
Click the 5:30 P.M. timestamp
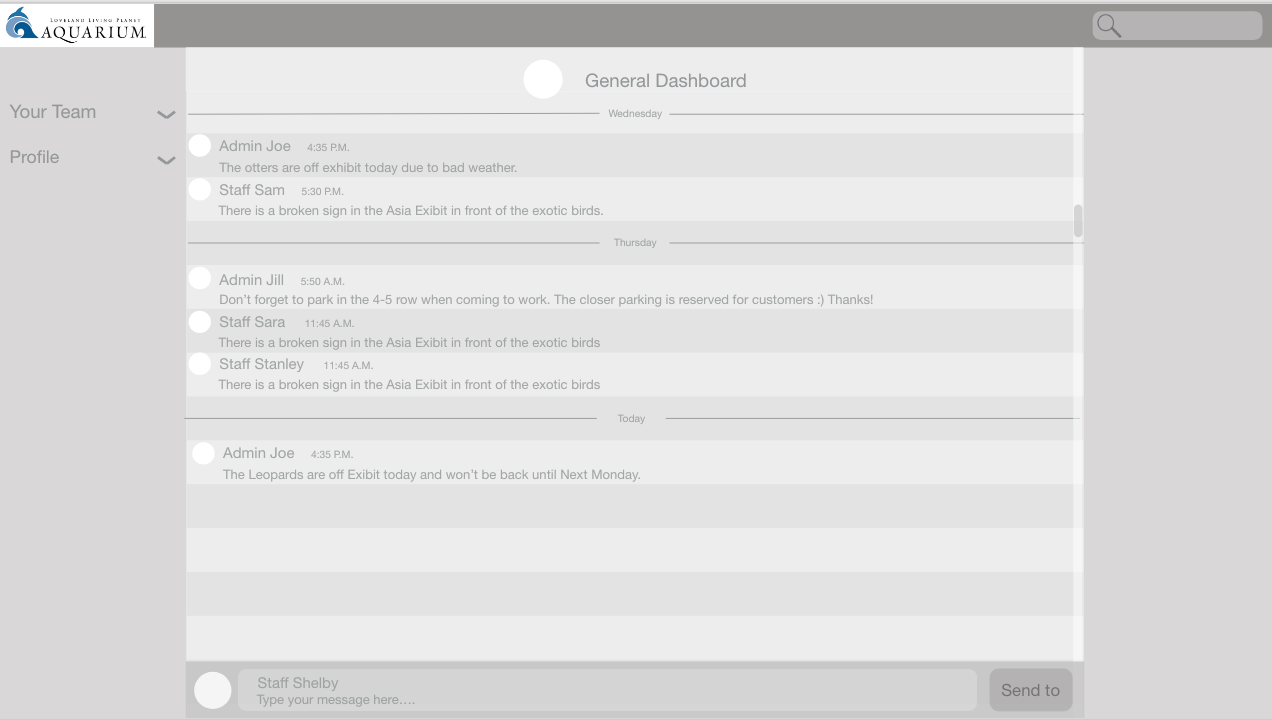point(322,191)
